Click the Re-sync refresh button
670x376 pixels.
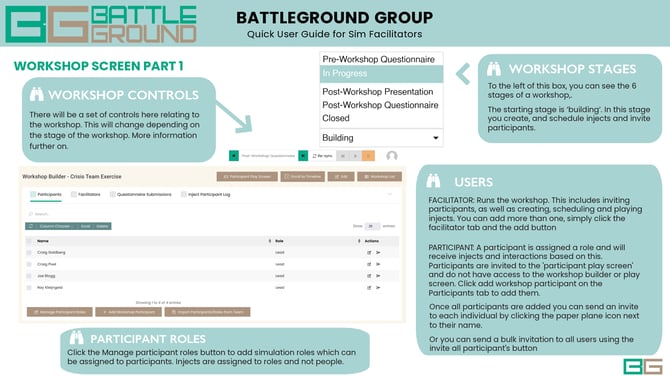click(323, 156)
